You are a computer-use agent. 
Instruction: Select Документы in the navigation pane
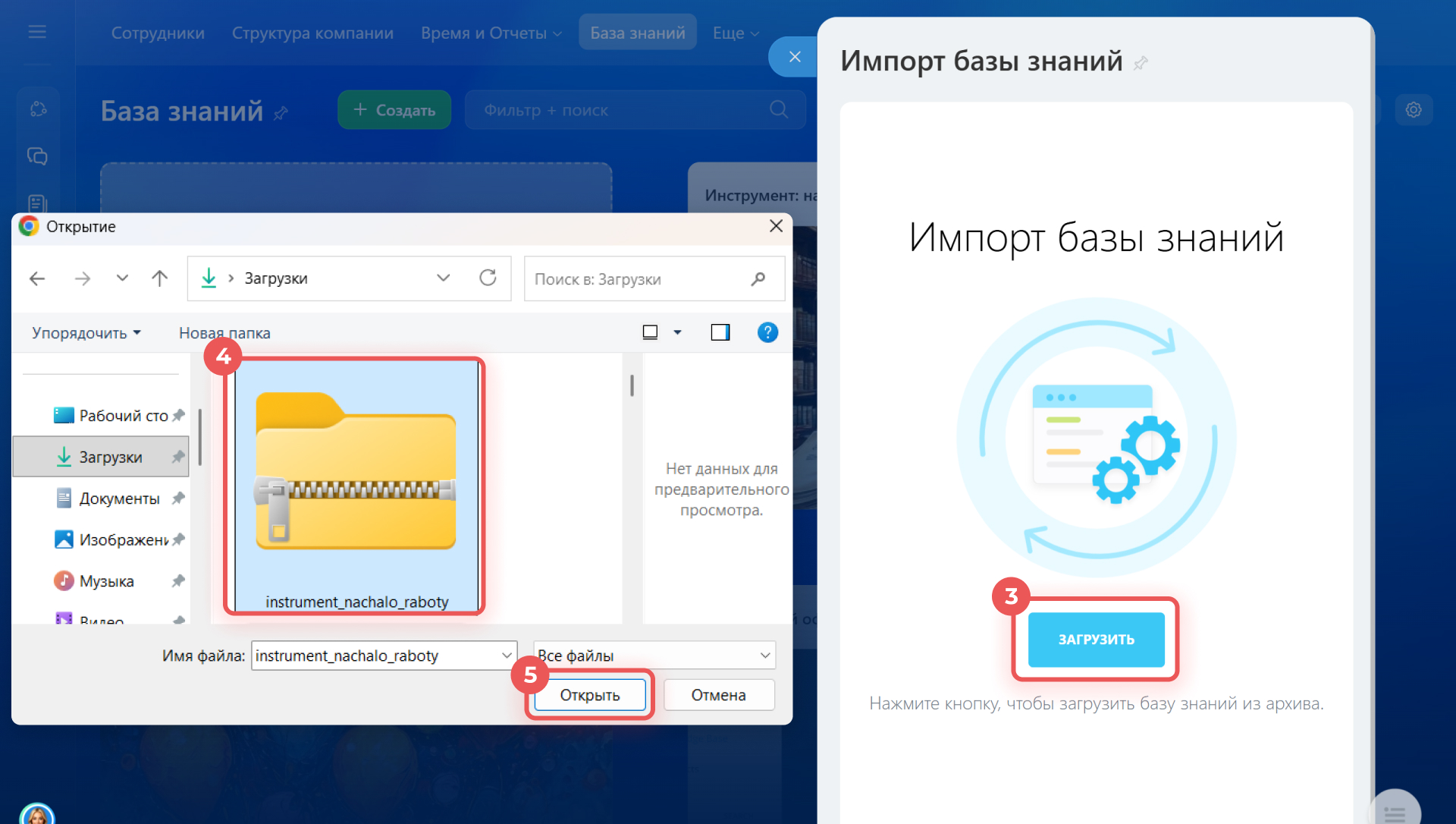(119, 498)
